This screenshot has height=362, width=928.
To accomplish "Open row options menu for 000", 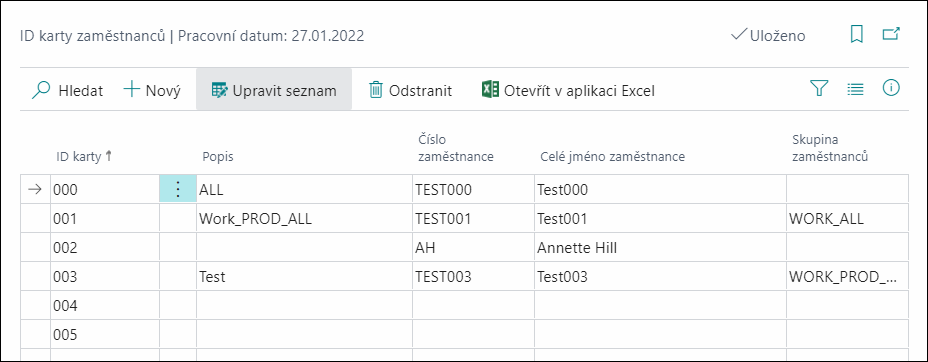I will (x=178, y=189).
